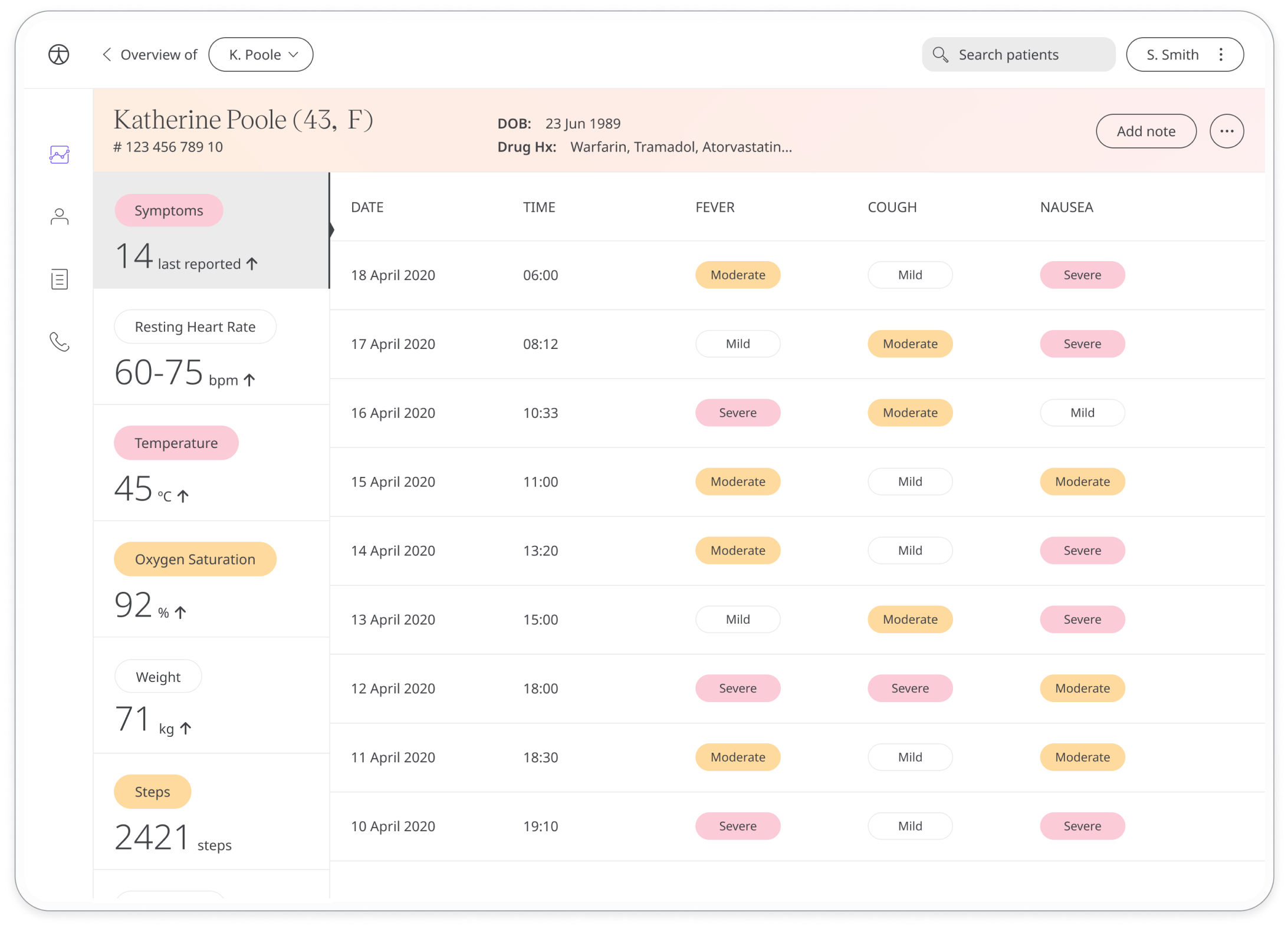Click the 14 April 2020 date cell
Screen dimensions: 1288x929
coord(393,551)
